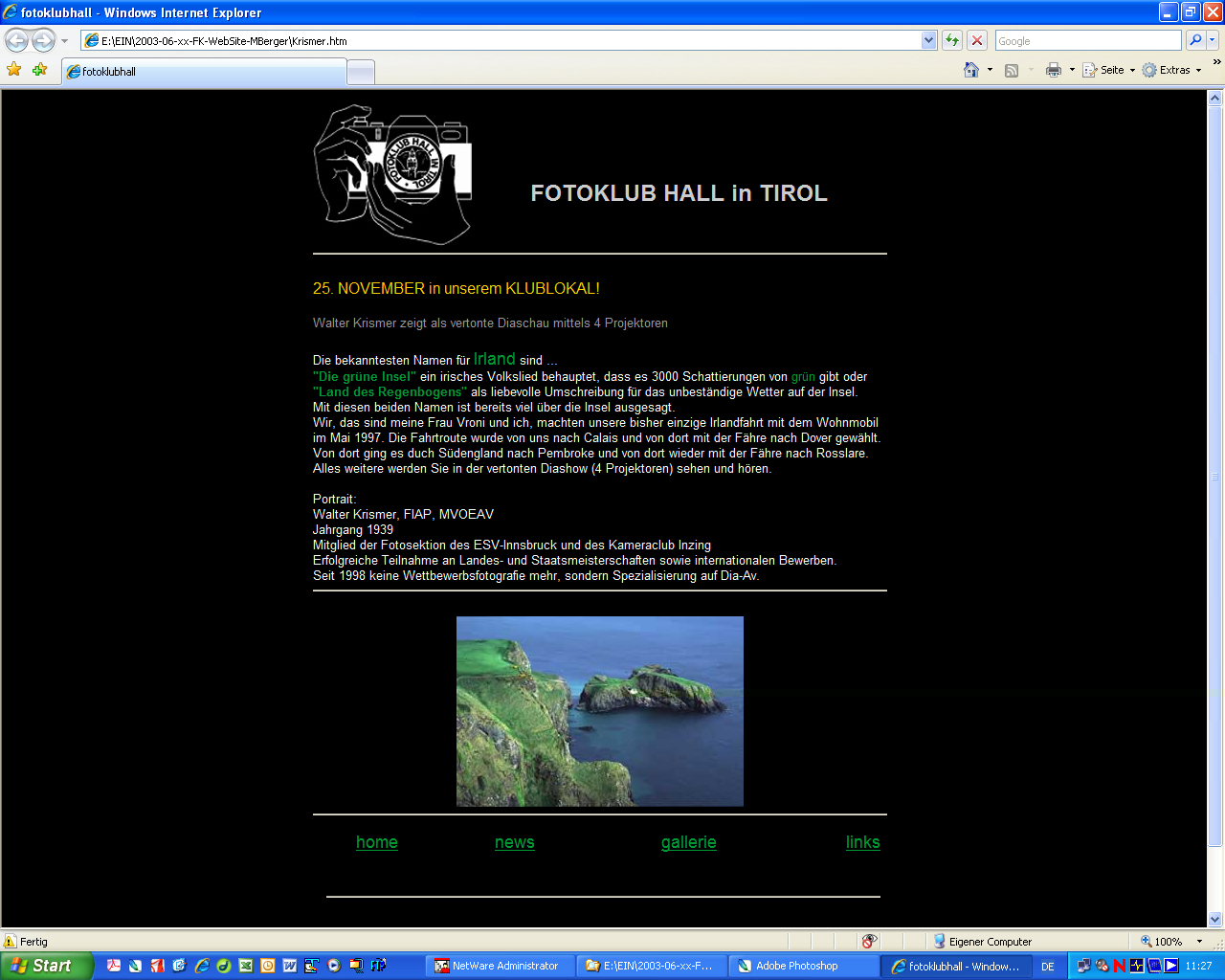Click the RSS feeds icon

(x=1012, y=70)
